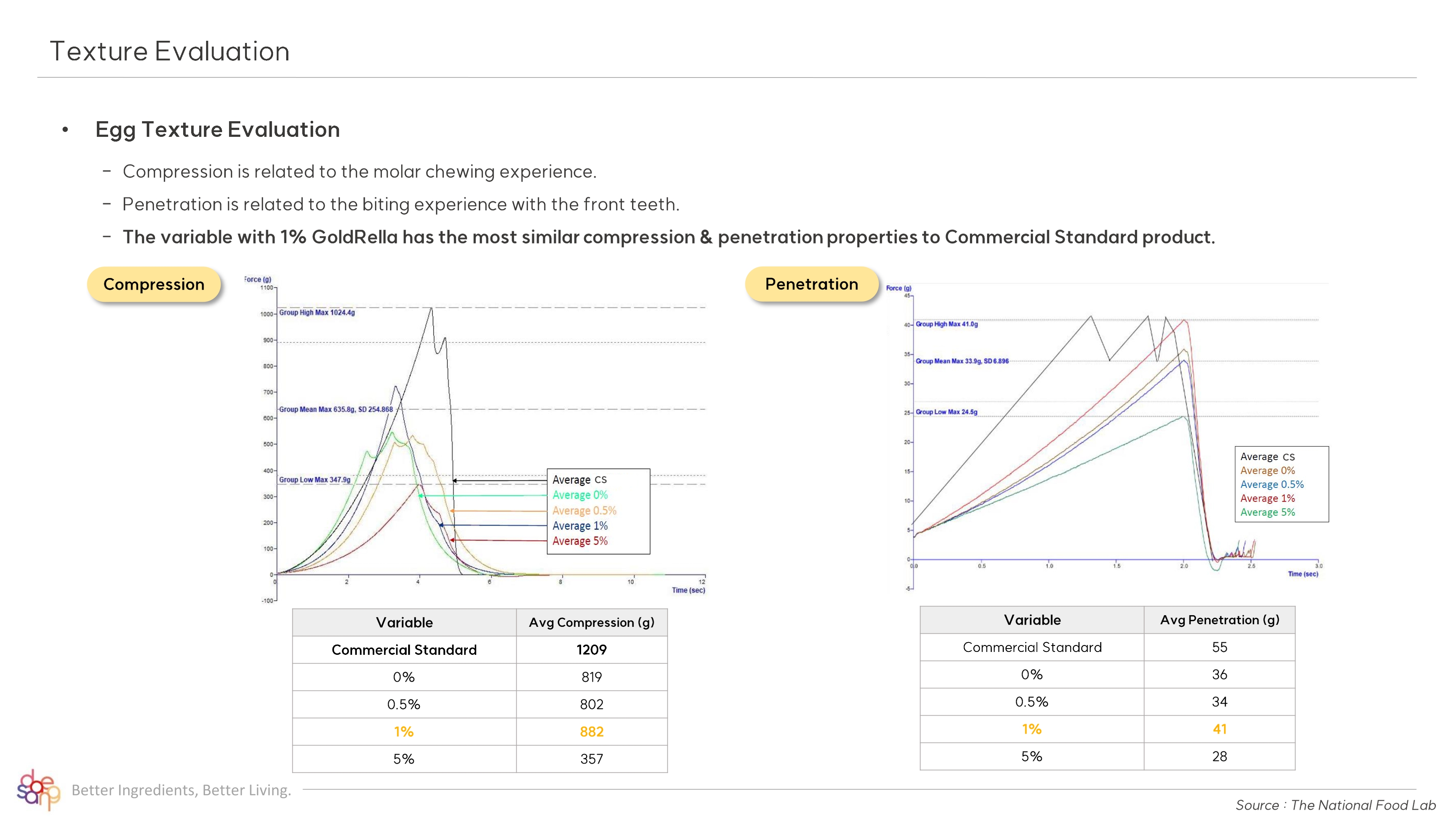1456x819 pixels.
Task: Select the Texture Evaluation slide title
Action: [x=170, y=51]
